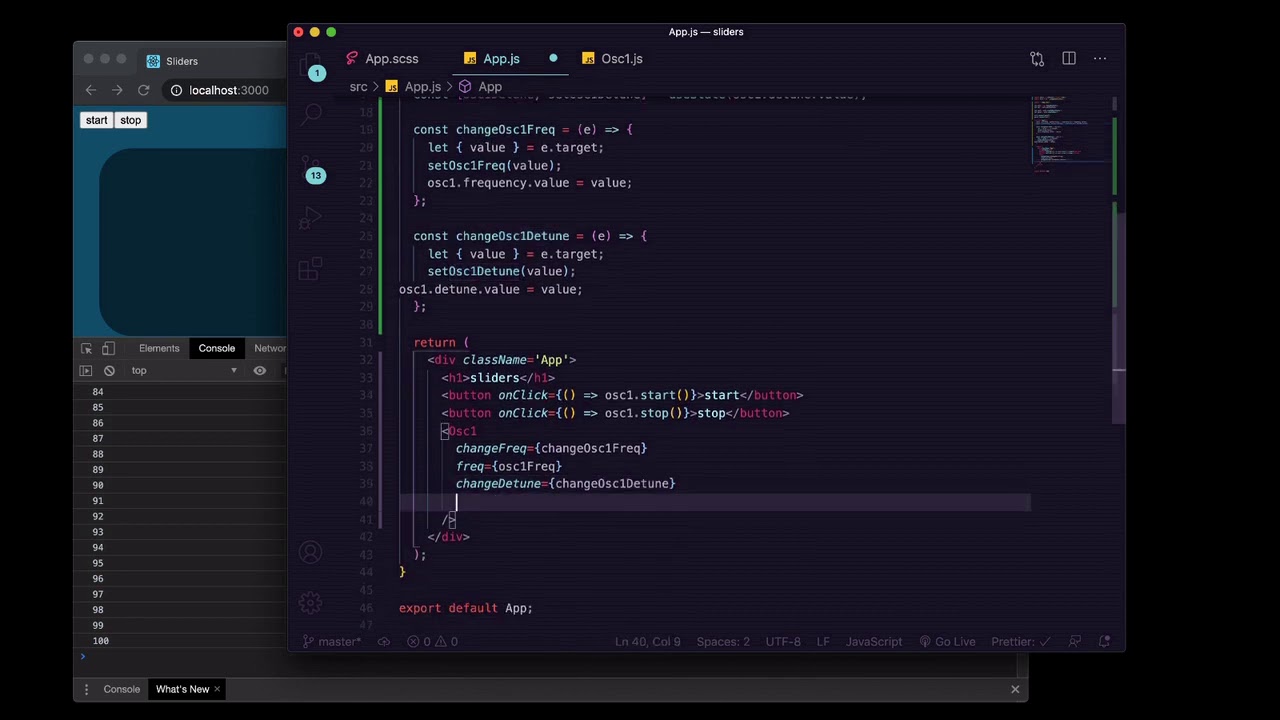Click console log entry 84
1280x720 pixels.
click(98, 392)
